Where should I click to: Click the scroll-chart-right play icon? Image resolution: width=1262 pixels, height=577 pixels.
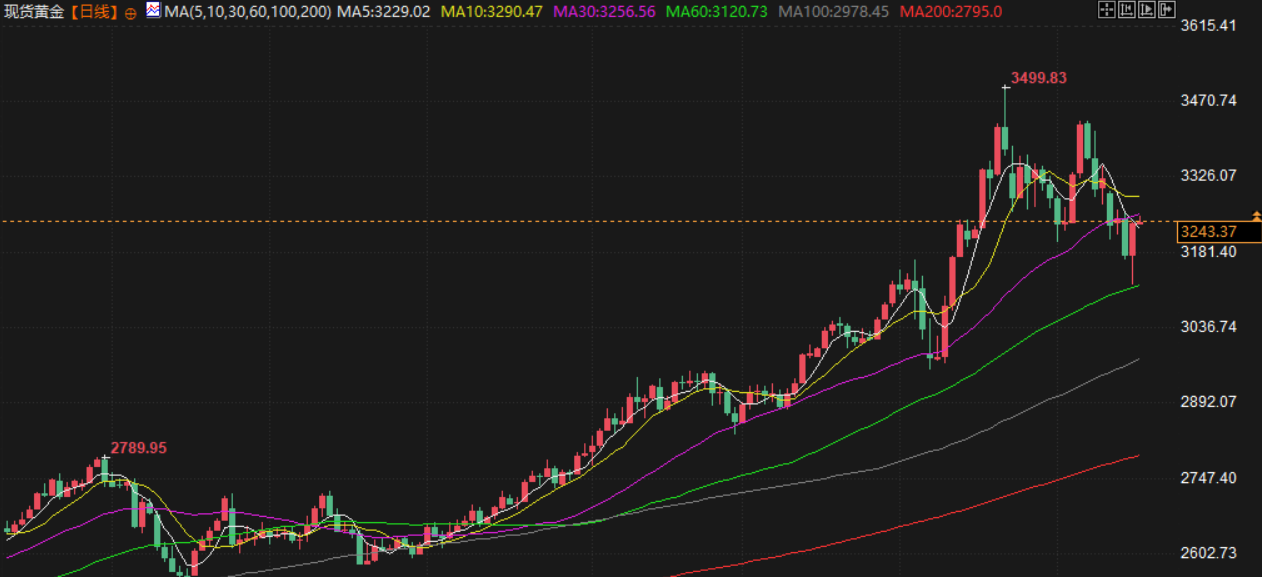pos(1146,10)
